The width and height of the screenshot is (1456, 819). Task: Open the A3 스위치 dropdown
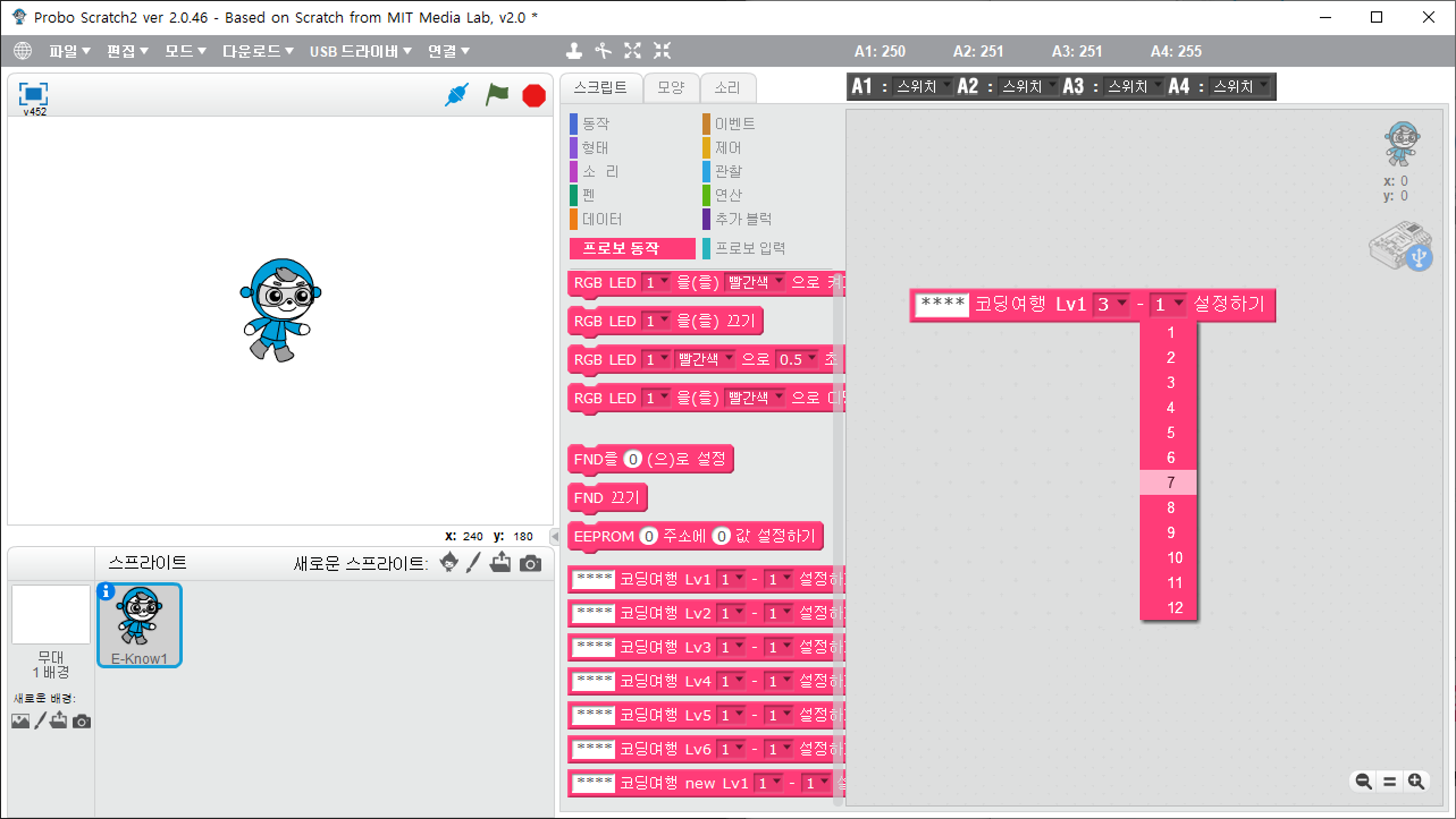pos(1134,86)
